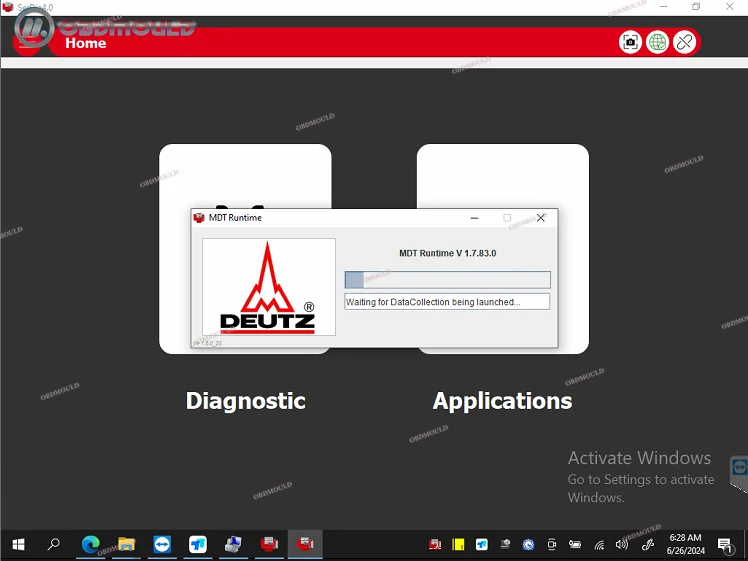Click the MDT Runtime progress bar
This screenshot has width=748, height=561.
(447, 280)
